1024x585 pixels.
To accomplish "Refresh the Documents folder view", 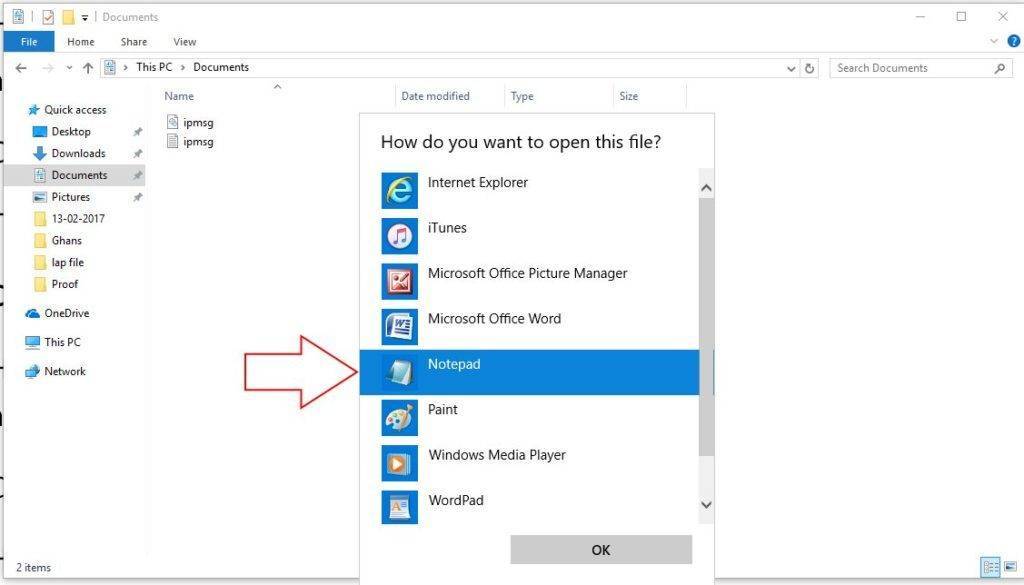I will 810,68.
